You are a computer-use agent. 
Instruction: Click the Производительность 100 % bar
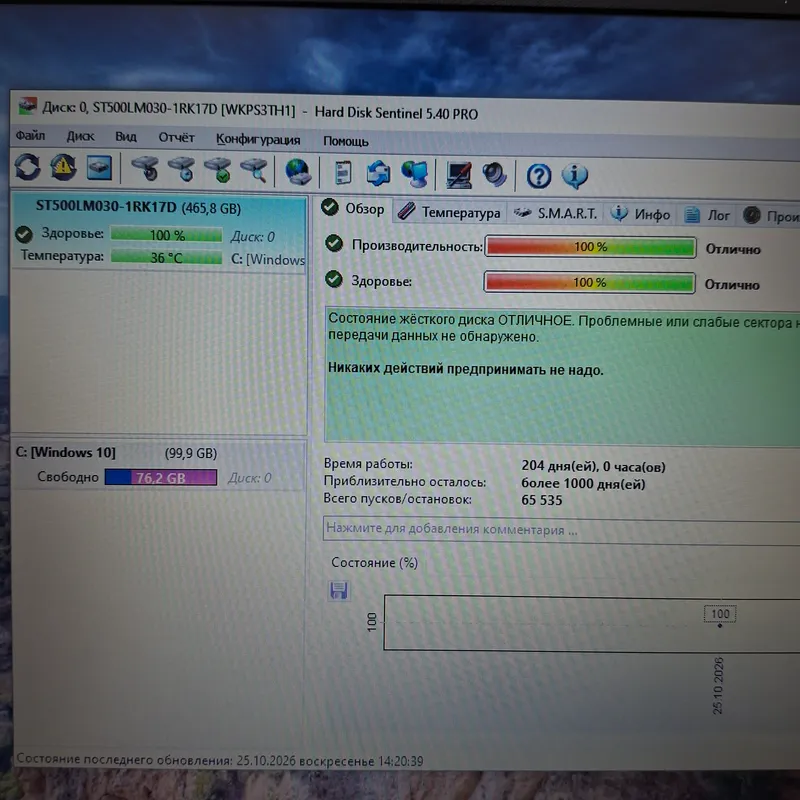tap(590, 247)
